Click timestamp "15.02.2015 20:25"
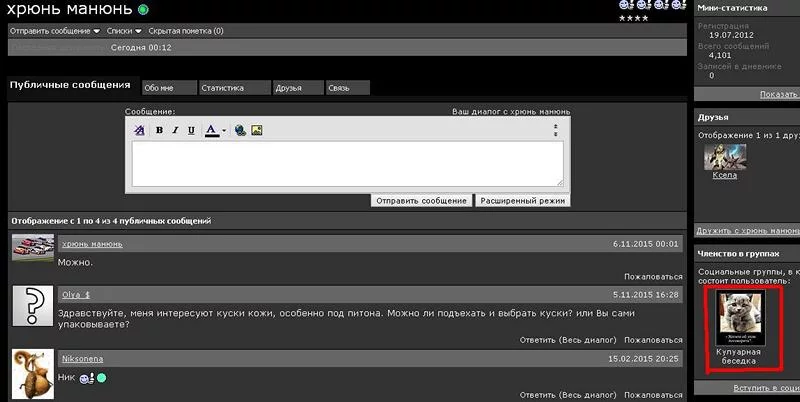 [643, 359]
